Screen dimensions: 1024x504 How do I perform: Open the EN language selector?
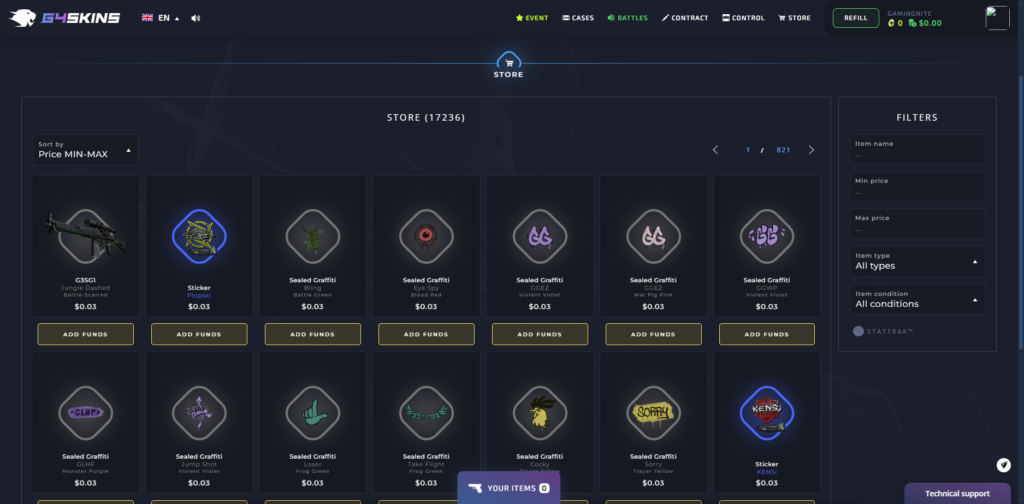(x=161, y=18)
